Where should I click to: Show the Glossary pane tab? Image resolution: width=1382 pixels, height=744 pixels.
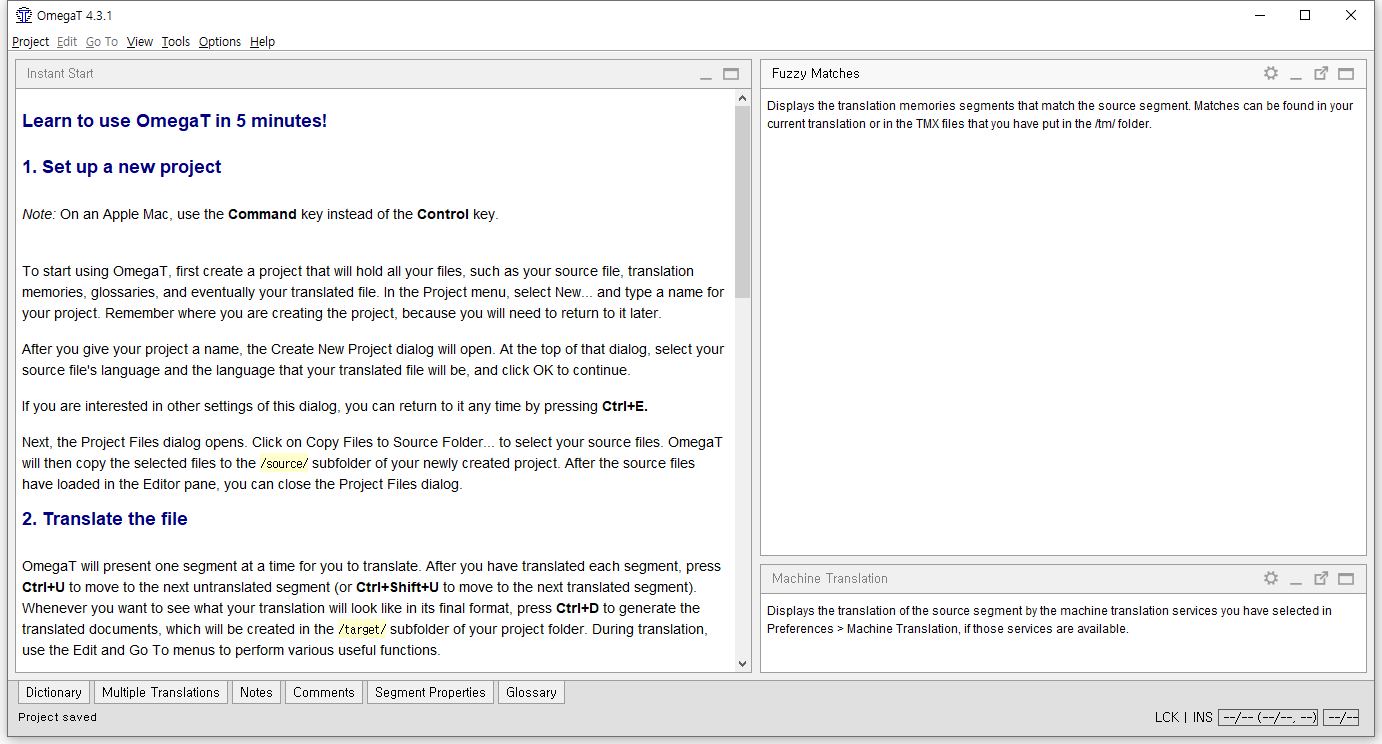(531, 692)
